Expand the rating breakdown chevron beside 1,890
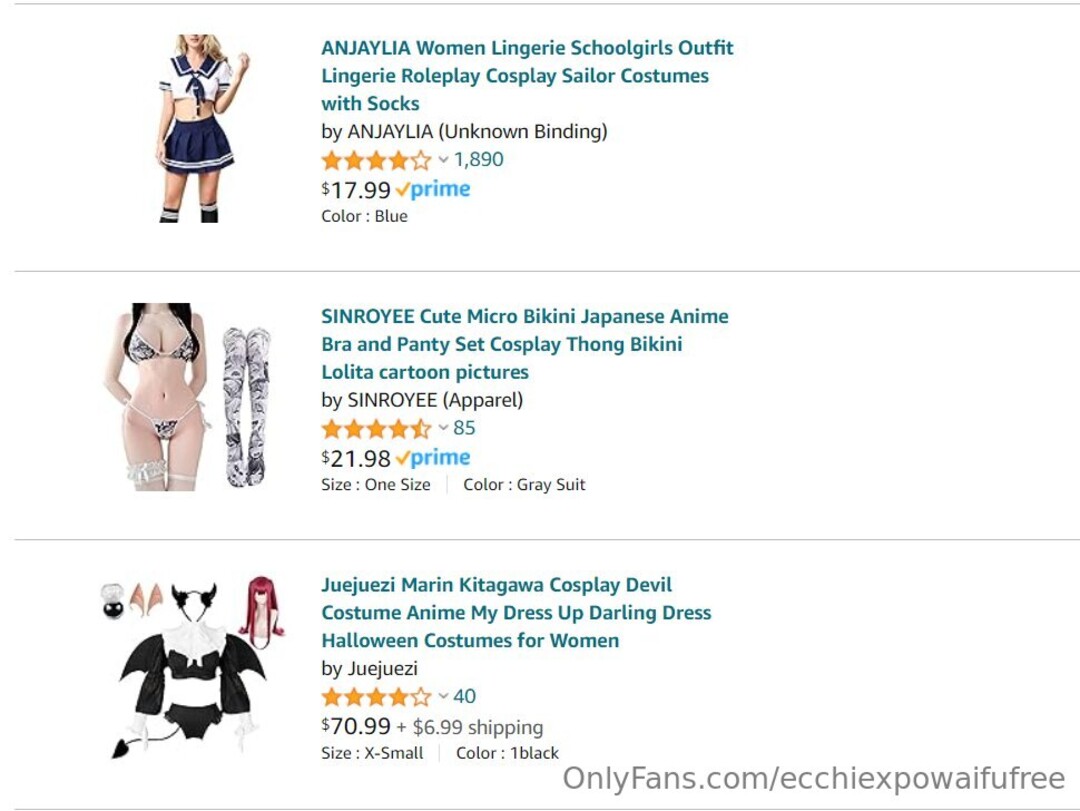Image resolution: width=1080 pixels, height=811 pixels. pos(443,160)
